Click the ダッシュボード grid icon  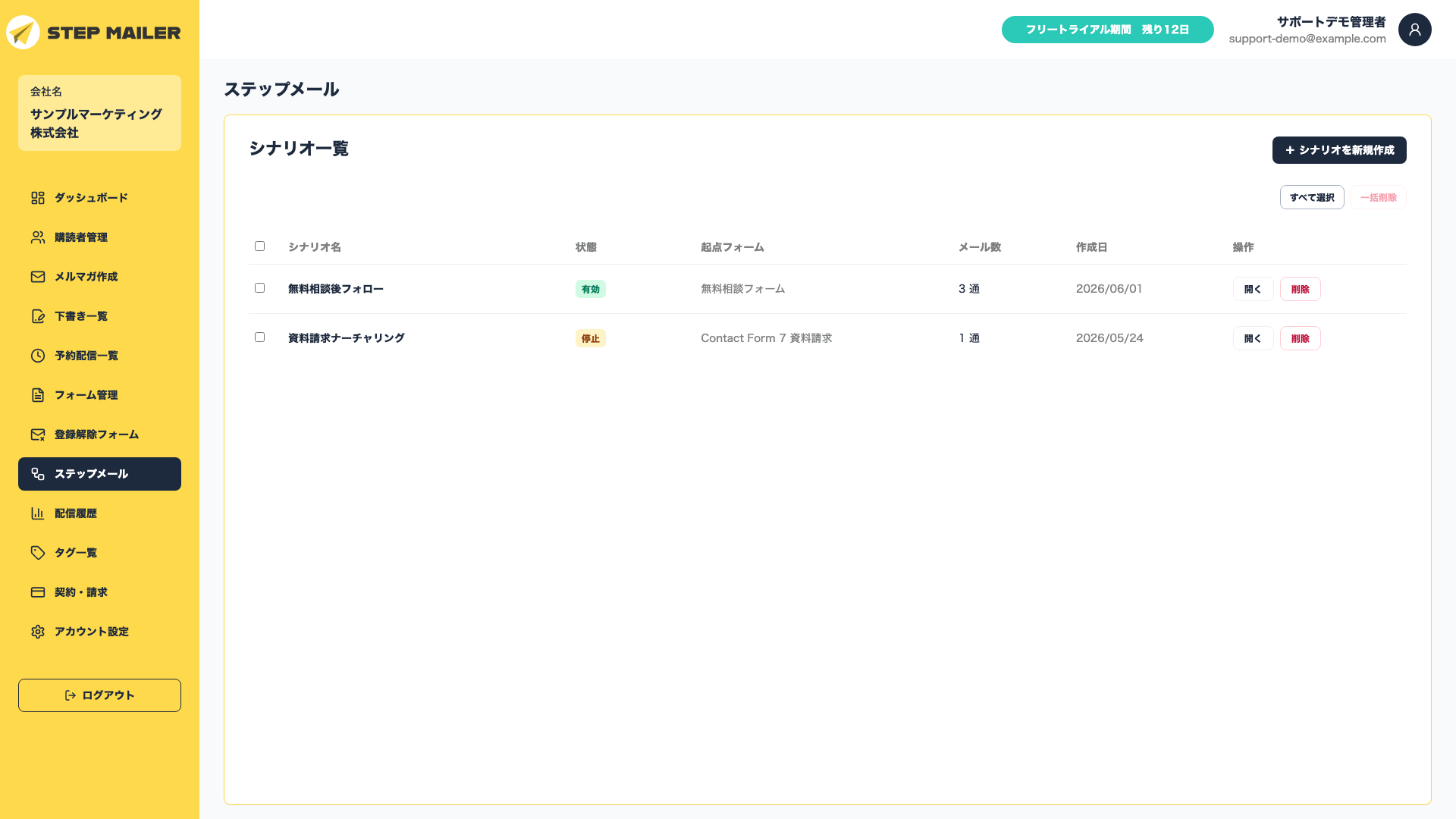pyautogui.click(x=38, y=198)
